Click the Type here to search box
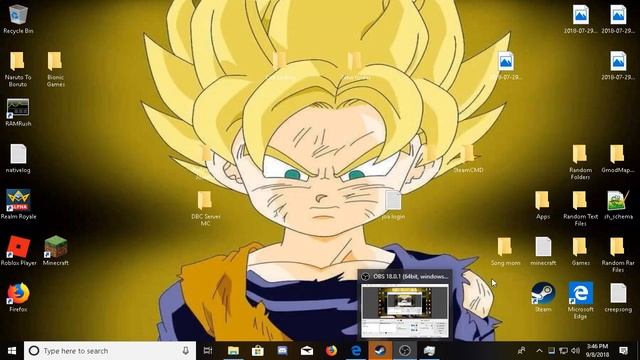 [110, 351]
